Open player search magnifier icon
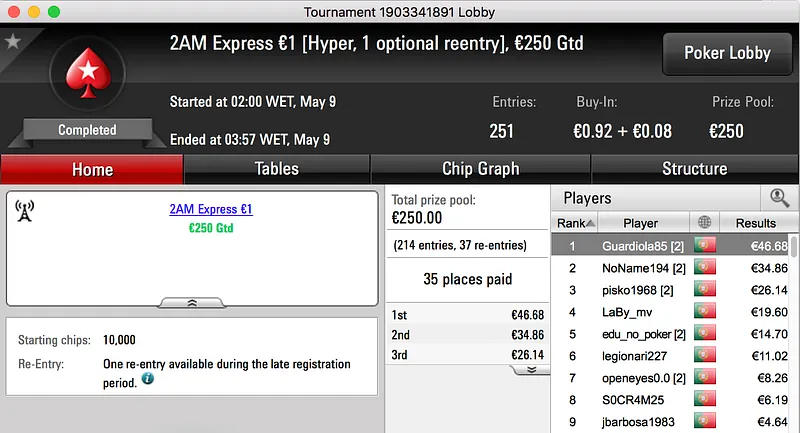 coord(779,198)
